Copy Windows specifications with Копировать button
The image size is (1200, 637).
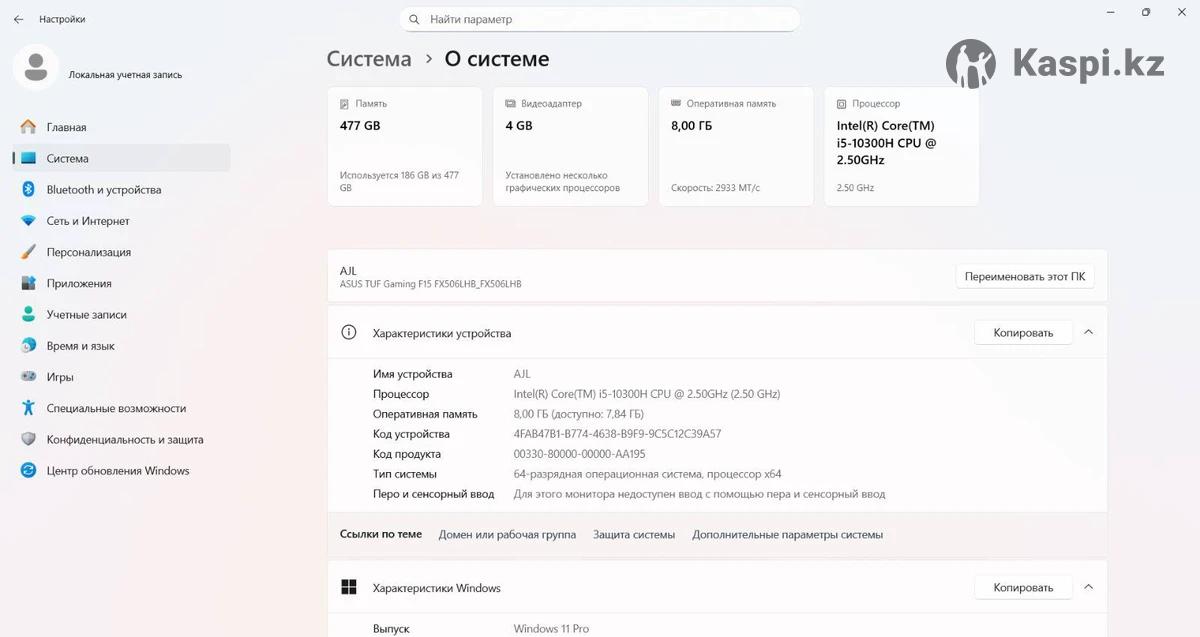coord(1023,588)
